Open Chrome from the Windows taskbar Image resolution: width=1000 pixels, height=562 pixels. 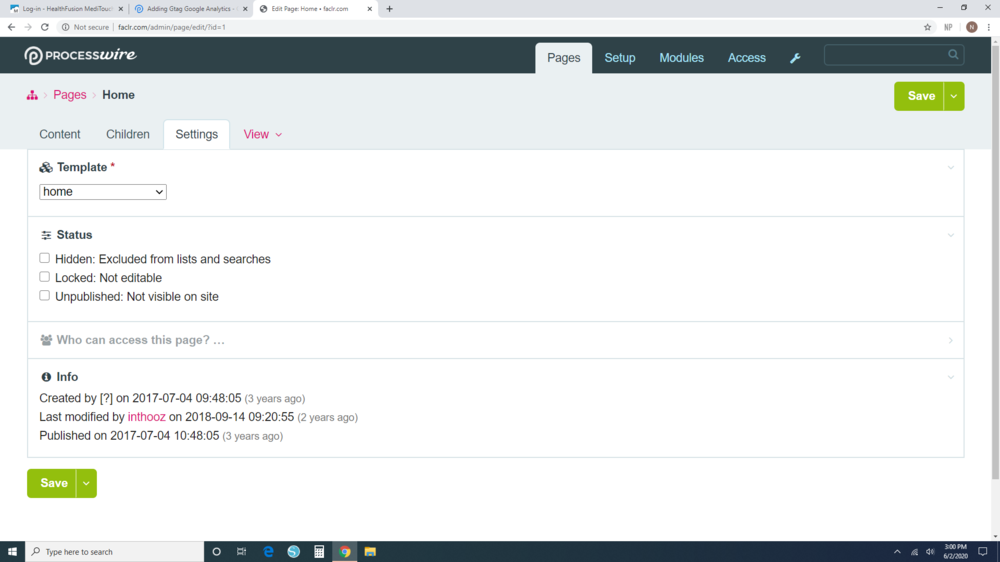[345, 551]
